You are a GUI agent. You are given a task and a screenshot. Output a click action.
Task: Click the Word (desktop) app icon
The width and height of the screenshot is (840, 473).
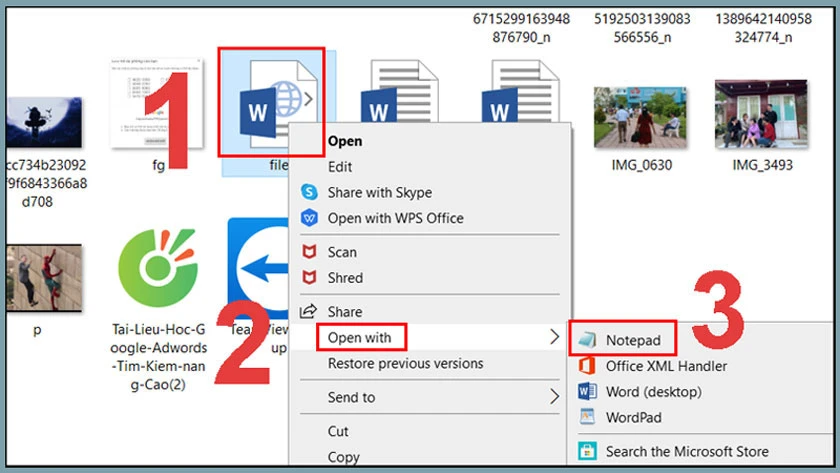[x=587, y=392]
